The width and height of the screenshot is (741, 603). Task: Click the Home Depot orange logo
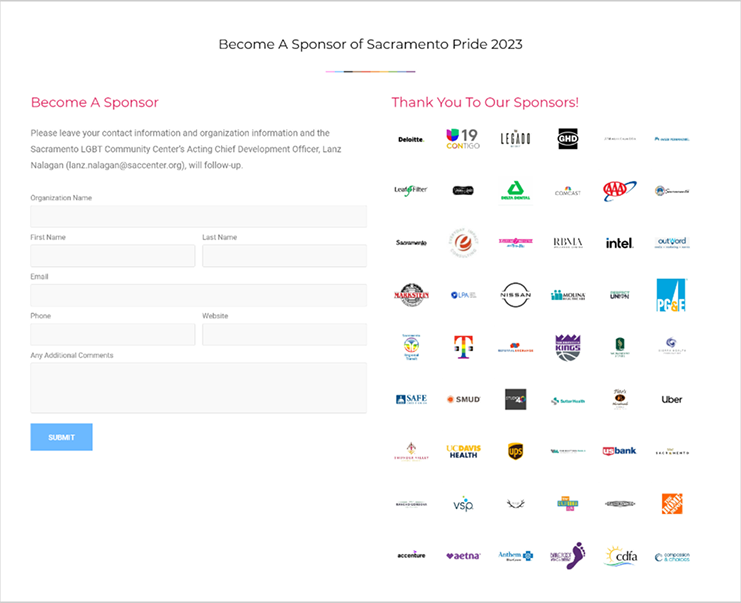(671, 503)
